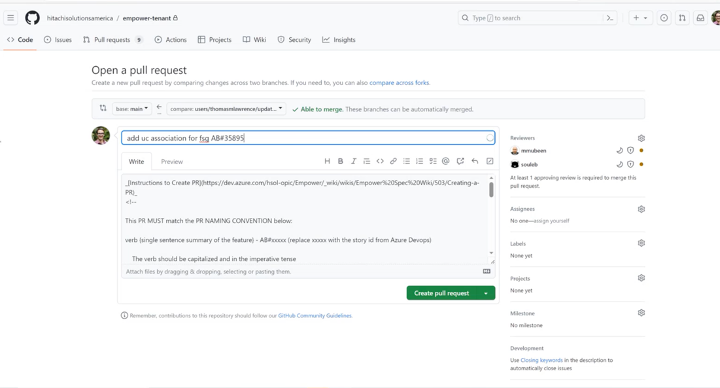Edit Milestone via gear icon
The width and height of the screenshot is (720, 388).
click(641, 313)
